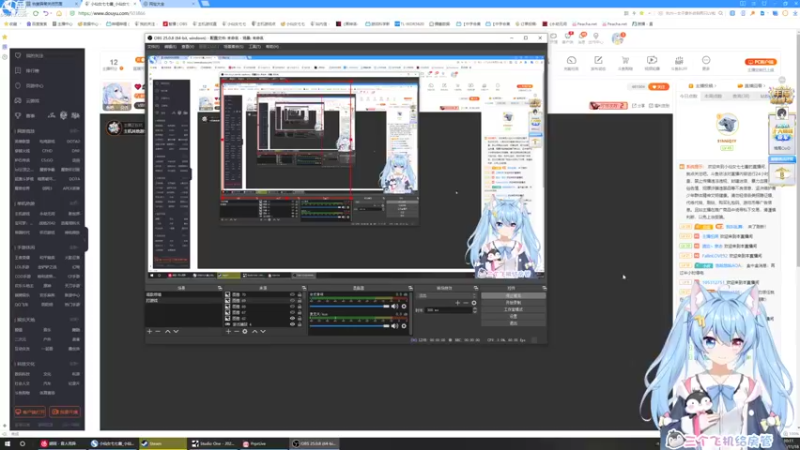The image size is (800, 450).
Task: Go to the browser home page icon
Action: (59, 13)
